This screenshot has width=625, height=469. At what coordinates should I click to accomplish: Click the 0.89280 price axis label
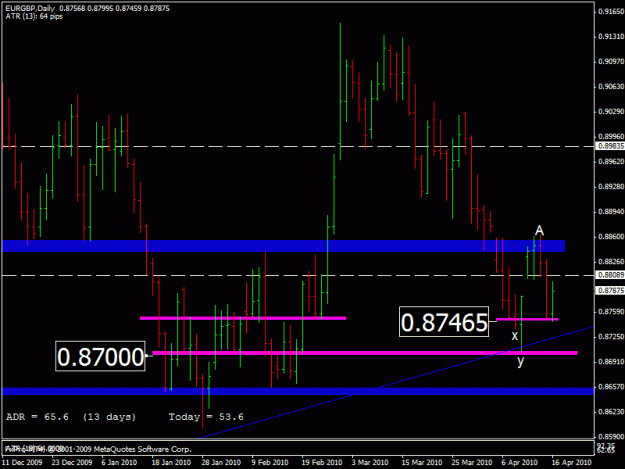click(611, 186)
